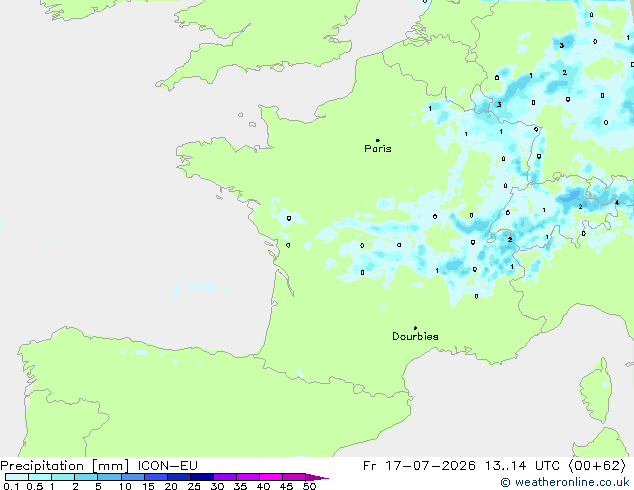Select the 30–35 mm purple legend swatch

click(x=225, y=477)
